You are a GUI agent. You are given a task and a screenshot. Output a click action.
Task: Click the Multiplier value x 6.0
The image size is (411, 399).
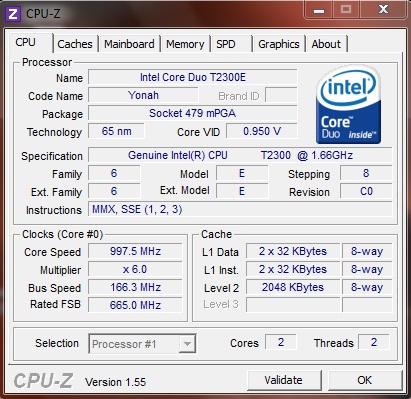point(135,269)
